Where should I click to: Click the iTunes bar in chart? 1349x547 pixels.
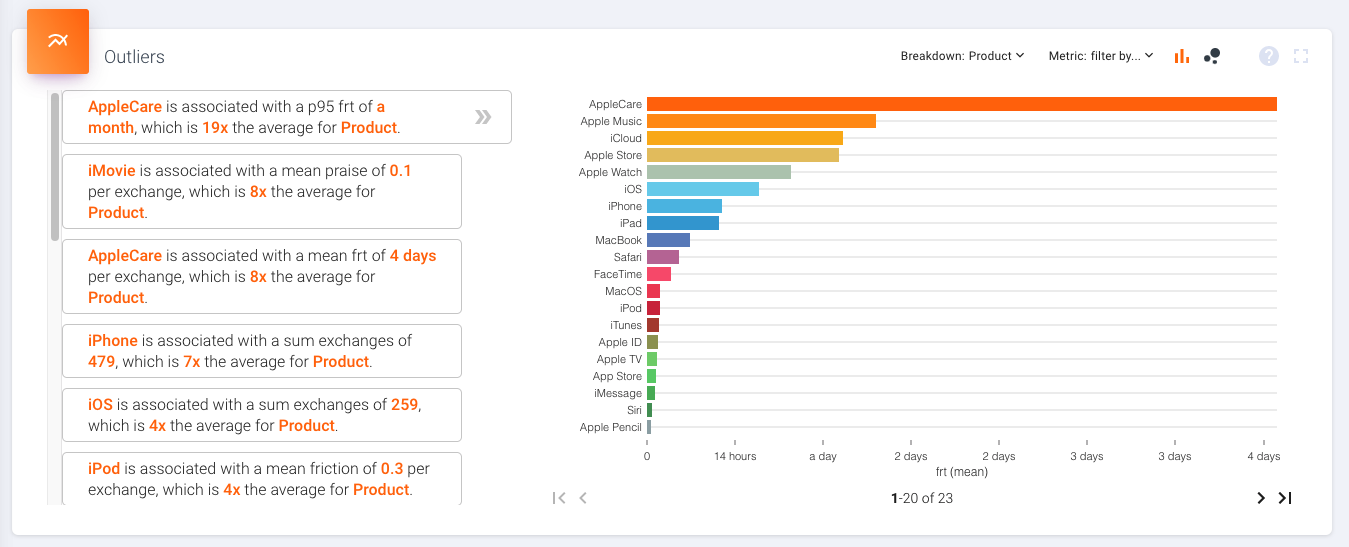tap(653, 325)
